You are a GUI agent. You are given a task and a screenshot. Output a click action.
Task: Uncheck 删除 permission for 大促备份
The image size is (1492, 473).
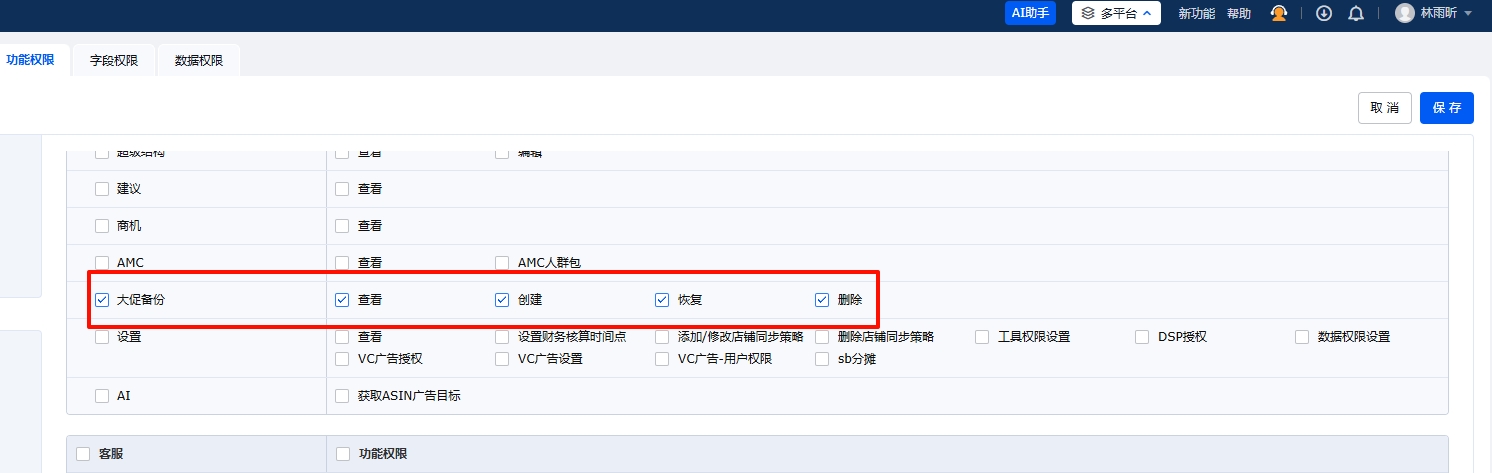pyautogui.click(x=822, y=299)
